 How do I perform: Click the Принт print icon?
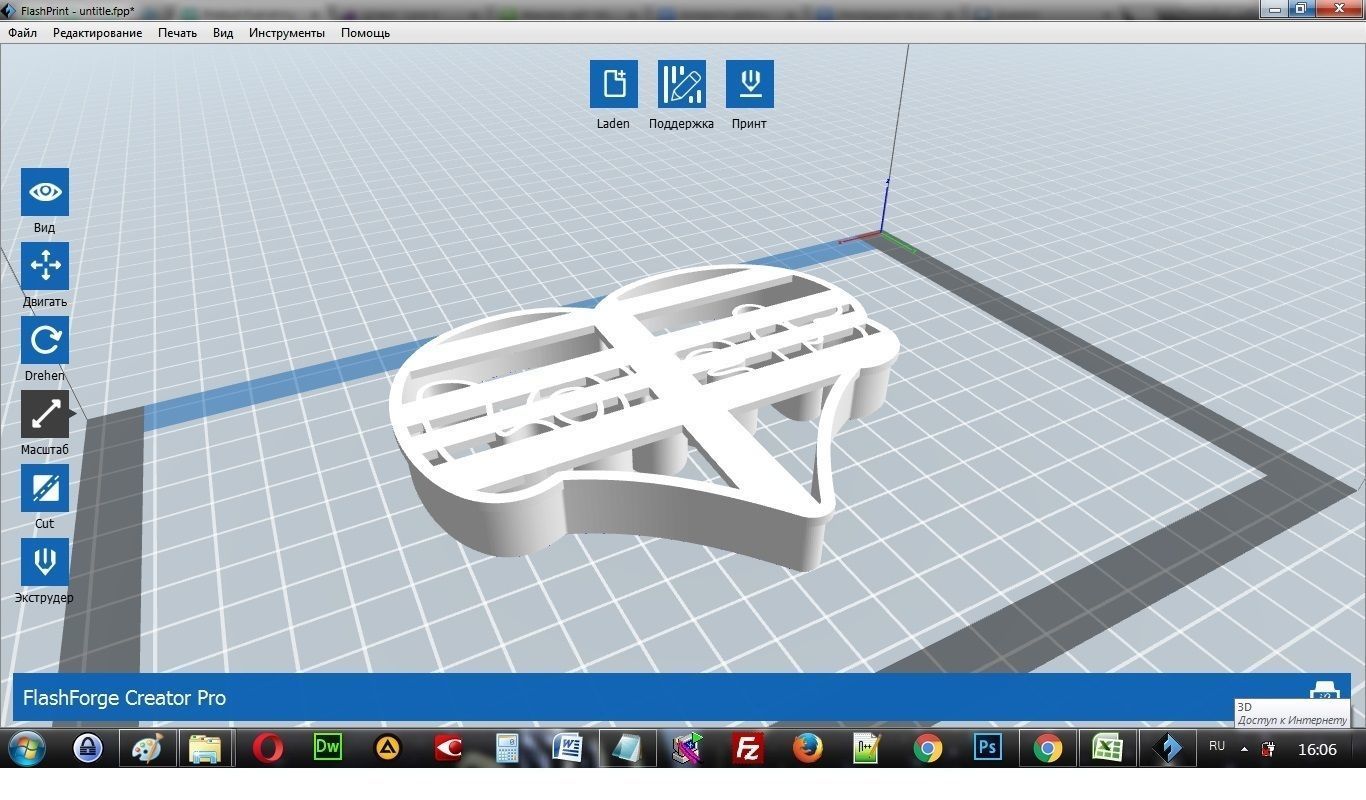pyautogui.click(x=749, y=84)
